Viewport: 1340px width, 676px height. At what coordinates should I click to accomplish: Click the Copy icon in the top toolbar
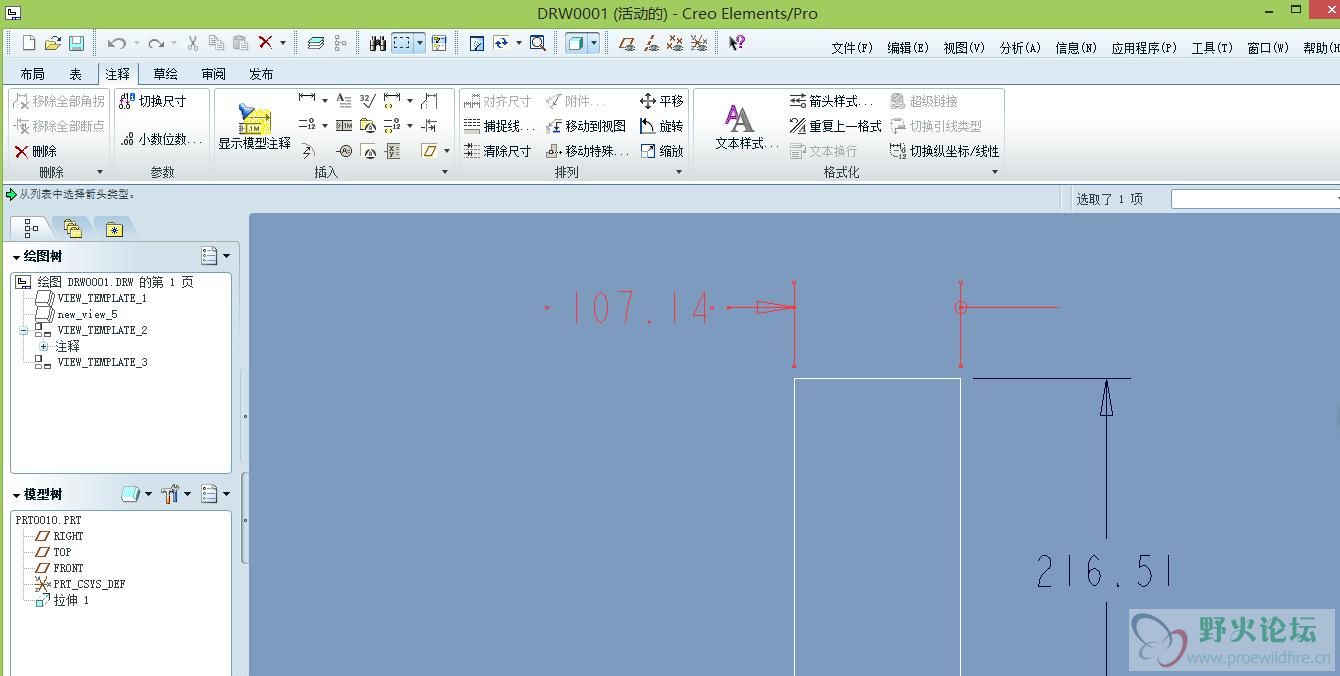coord(216,43)
